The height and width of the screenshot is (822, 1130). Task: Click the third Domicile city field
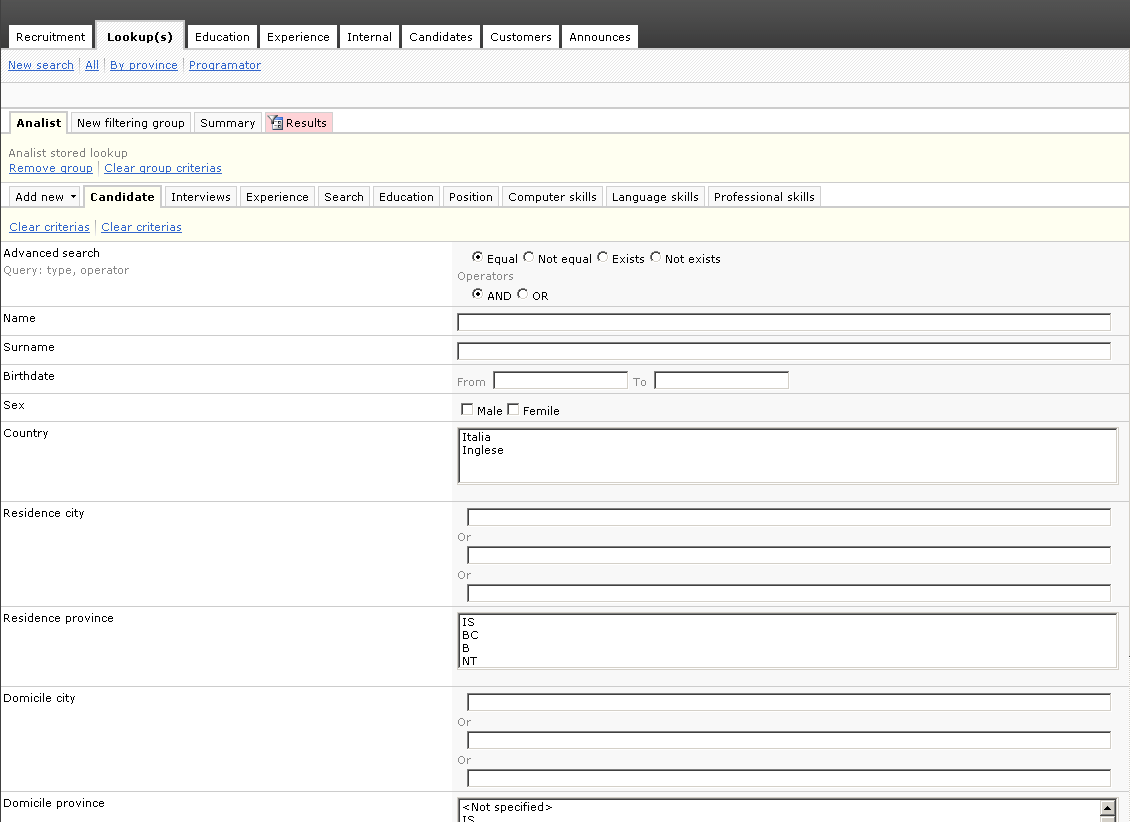[789, 778]
